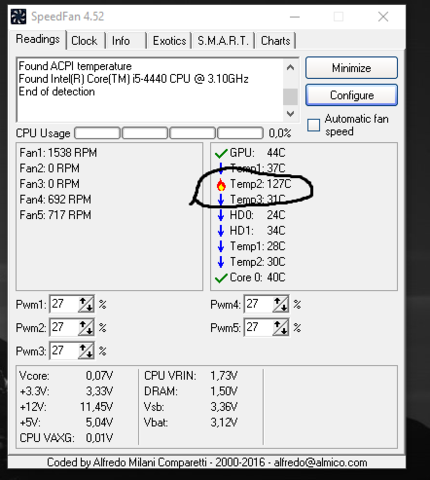
Task: Click the first CPU Usage bar
Action: point(97,133)
